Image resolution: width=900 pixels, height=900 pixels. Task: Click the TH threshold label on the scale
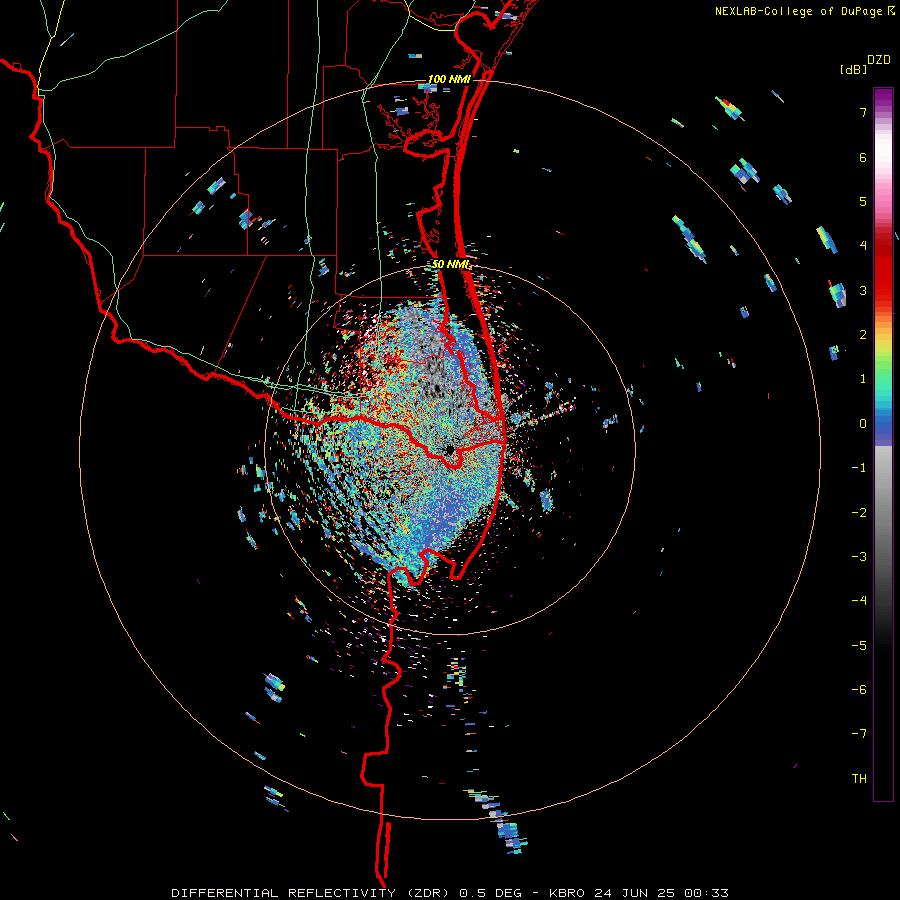[859, 779]
